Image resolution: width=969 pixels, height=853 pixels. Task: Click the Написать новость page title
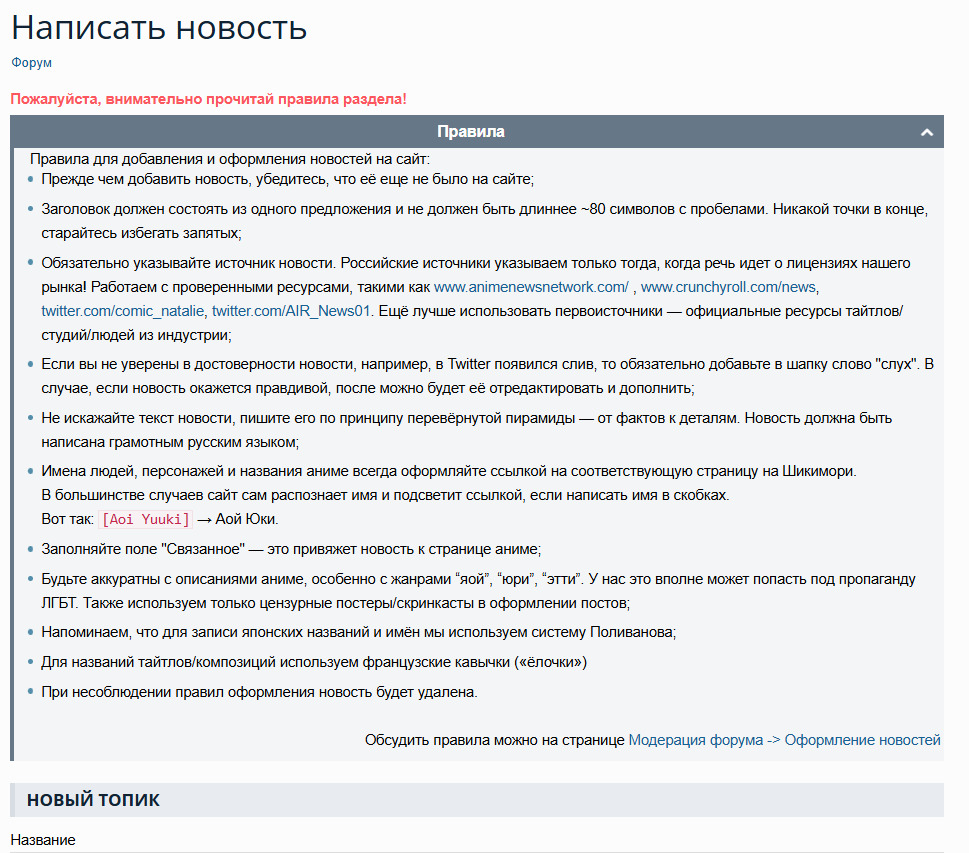pyautogui.click(x=159, y=27)
